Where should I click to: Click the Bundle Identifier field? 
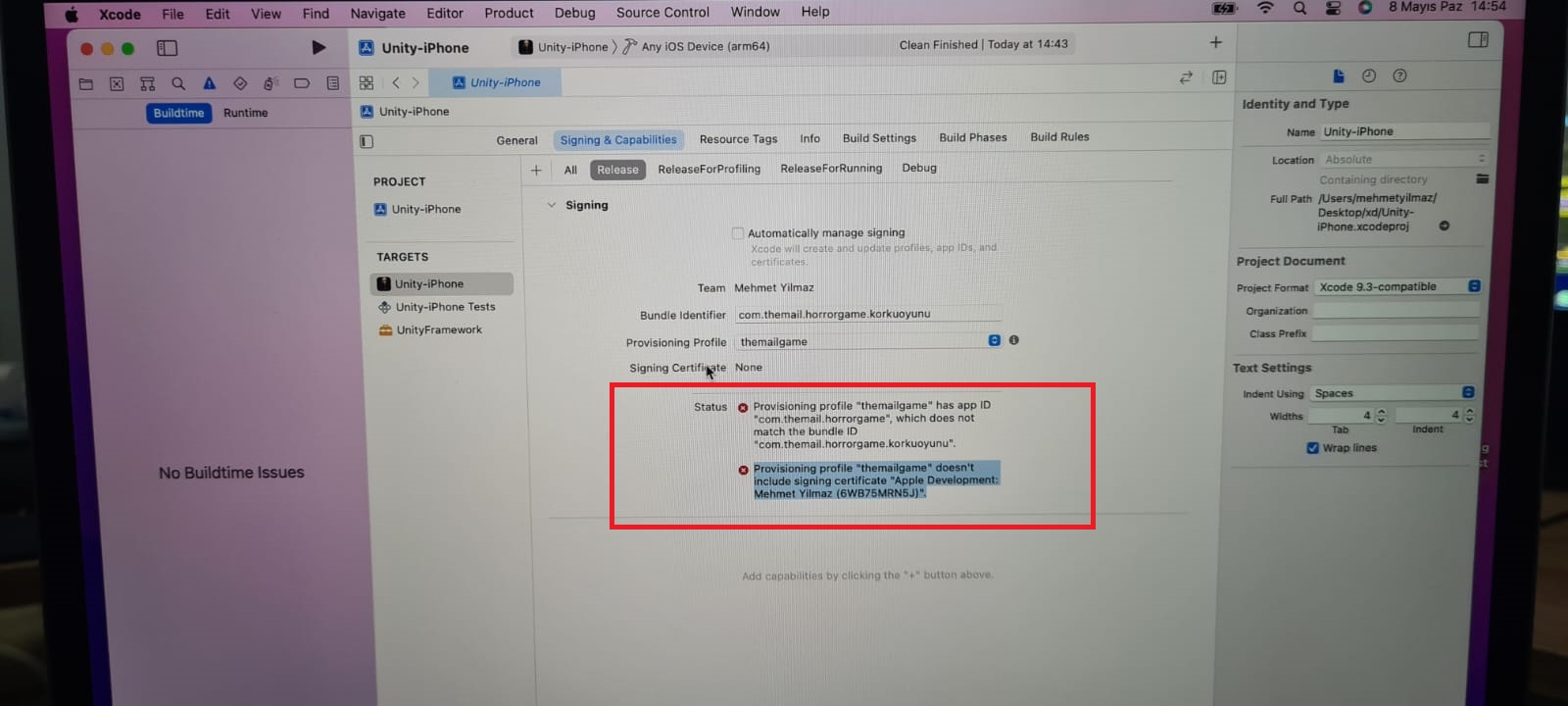868,314
